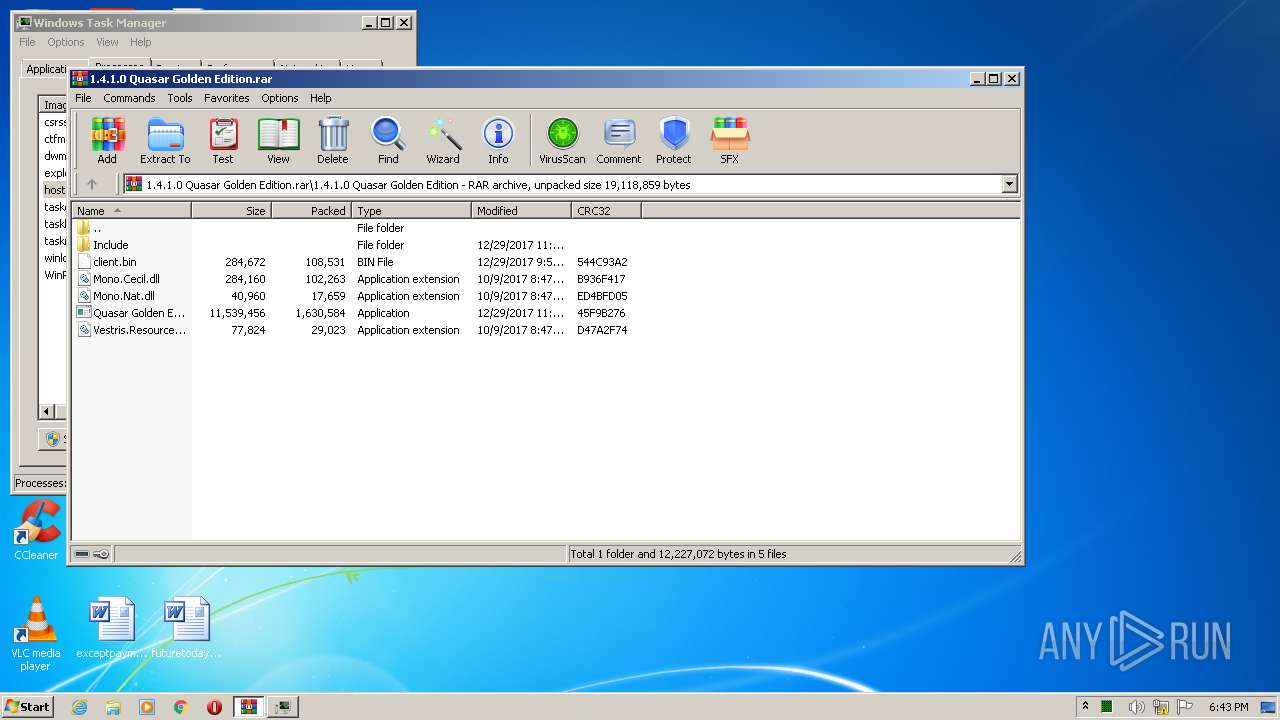This screenshot has height=720, width=1280.
Task: Launch Chrome from the taskbar
Action: 181,707
